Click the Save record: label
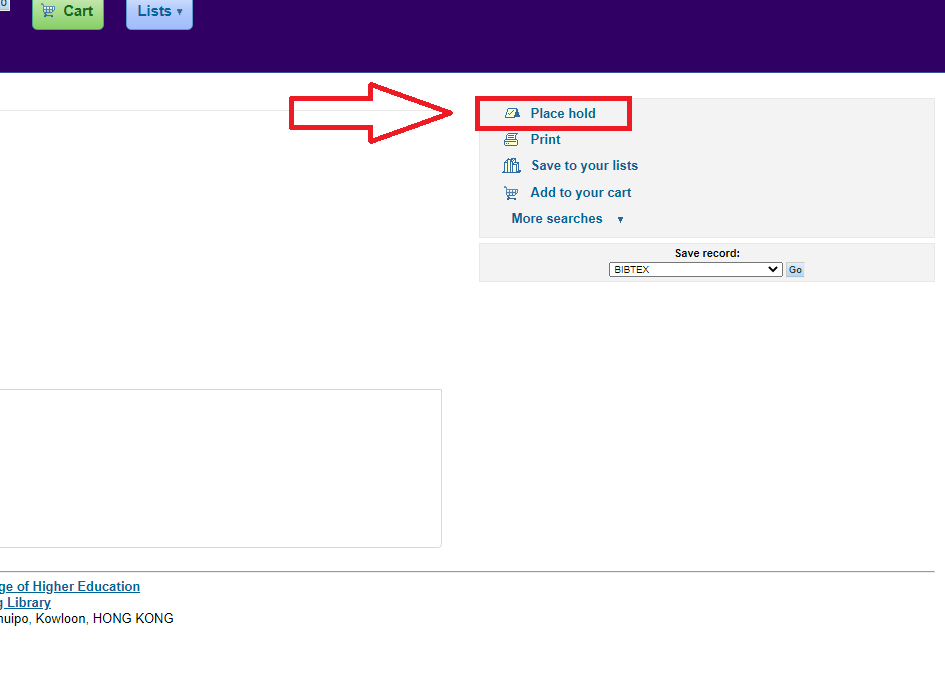 [x=707, y=253]
